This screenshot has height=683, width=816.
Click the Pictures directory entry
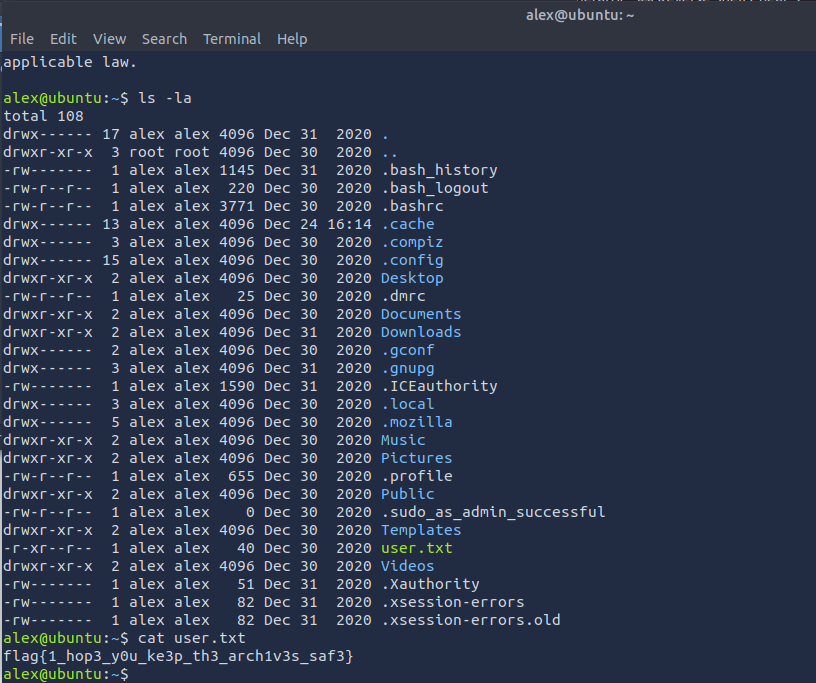[416, 458]
